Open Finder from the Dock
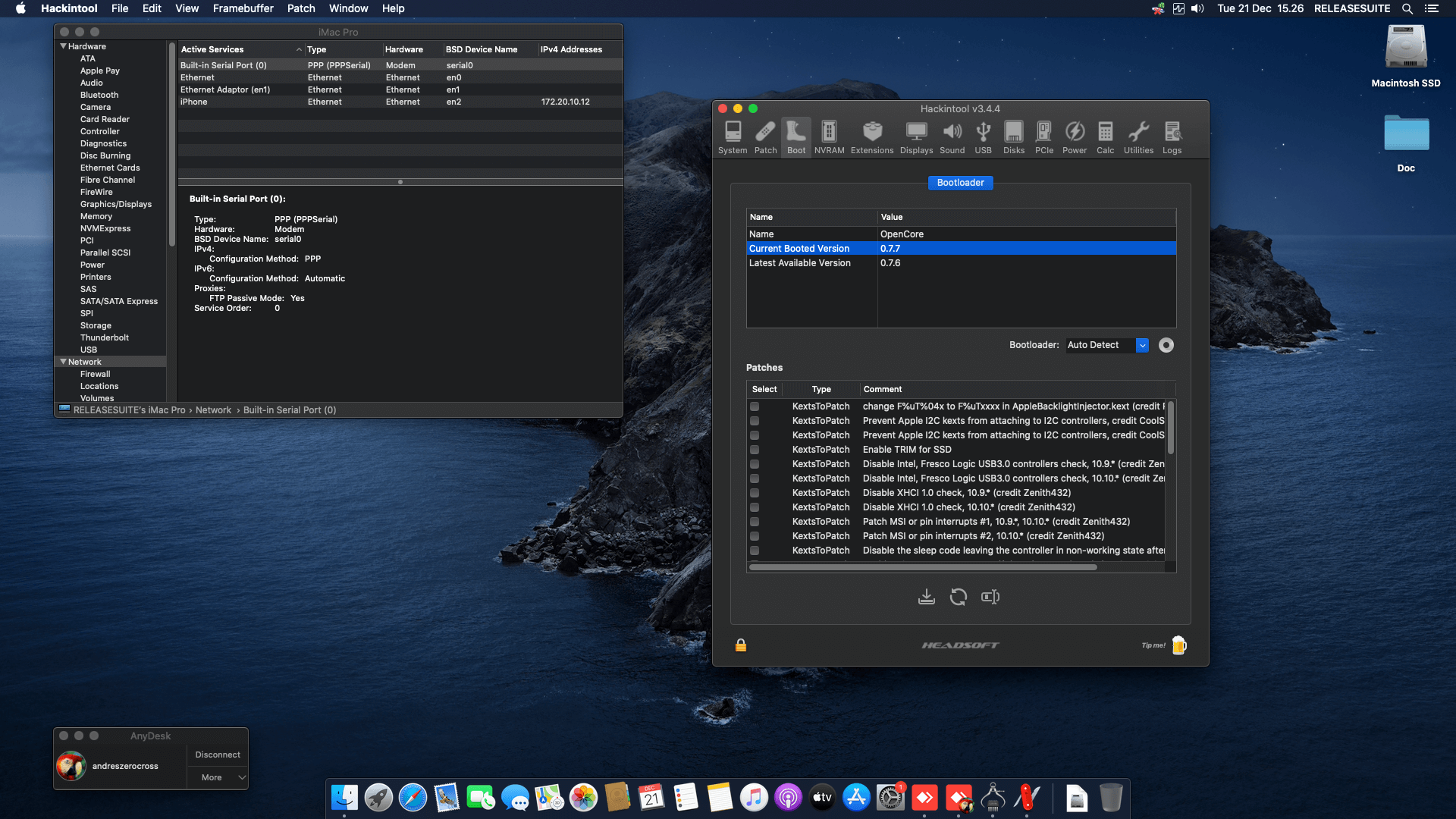Image resolution: width=1456 pixels, height=819 pixels. [x=344, y=798]
